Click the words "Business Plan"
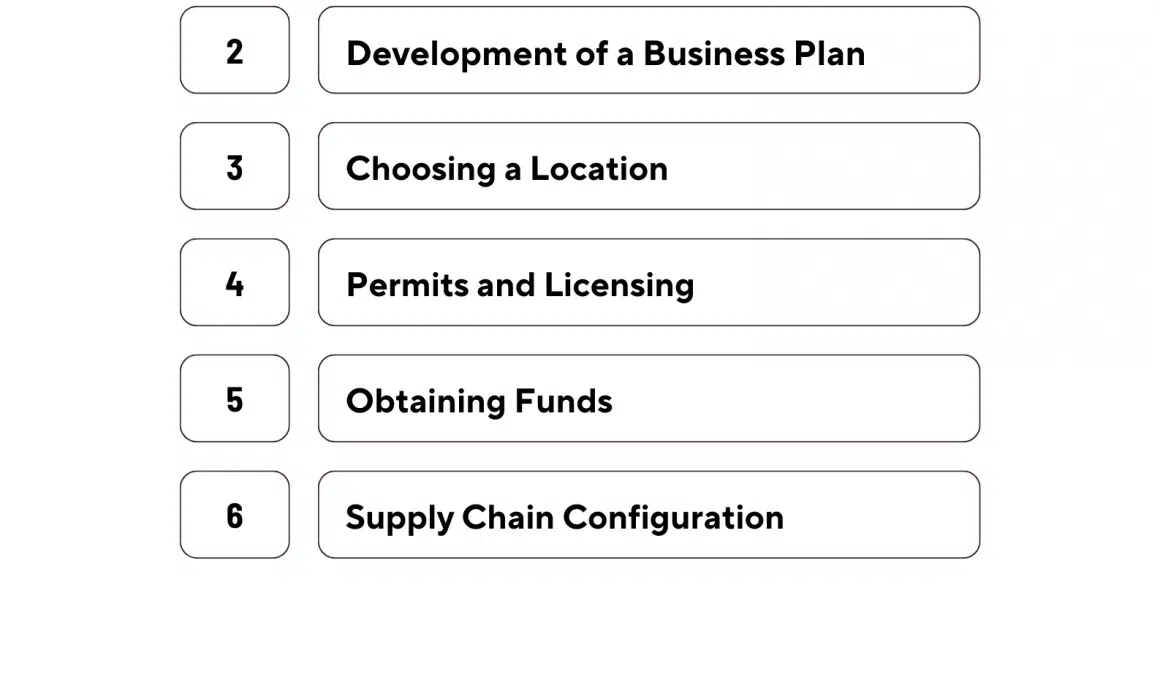The height and width of the screenshot is (680, 1160). click(753, 53)
